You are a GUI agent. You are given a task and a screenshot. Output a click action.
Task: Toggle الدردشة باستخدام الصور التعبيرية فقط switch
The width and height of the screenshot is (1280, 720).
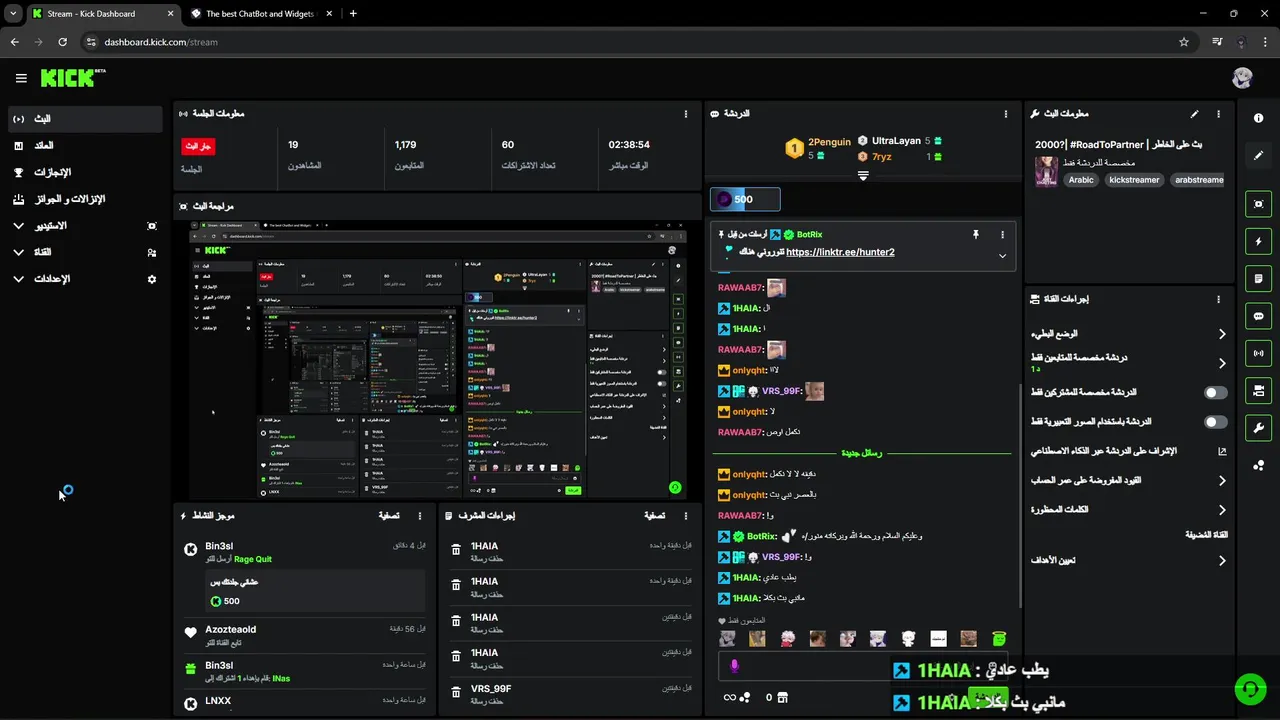point(1215,422)
